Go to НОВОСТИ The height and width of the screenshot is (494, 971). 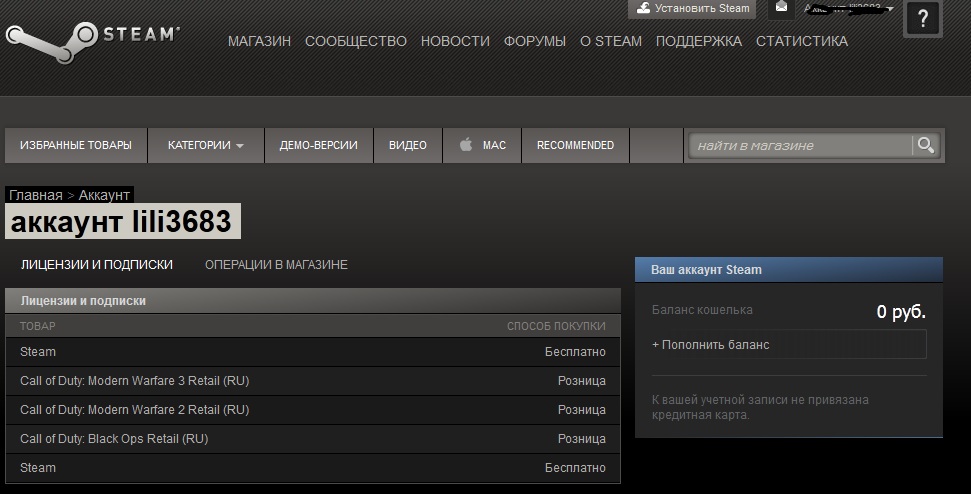[x=455, y=41]
